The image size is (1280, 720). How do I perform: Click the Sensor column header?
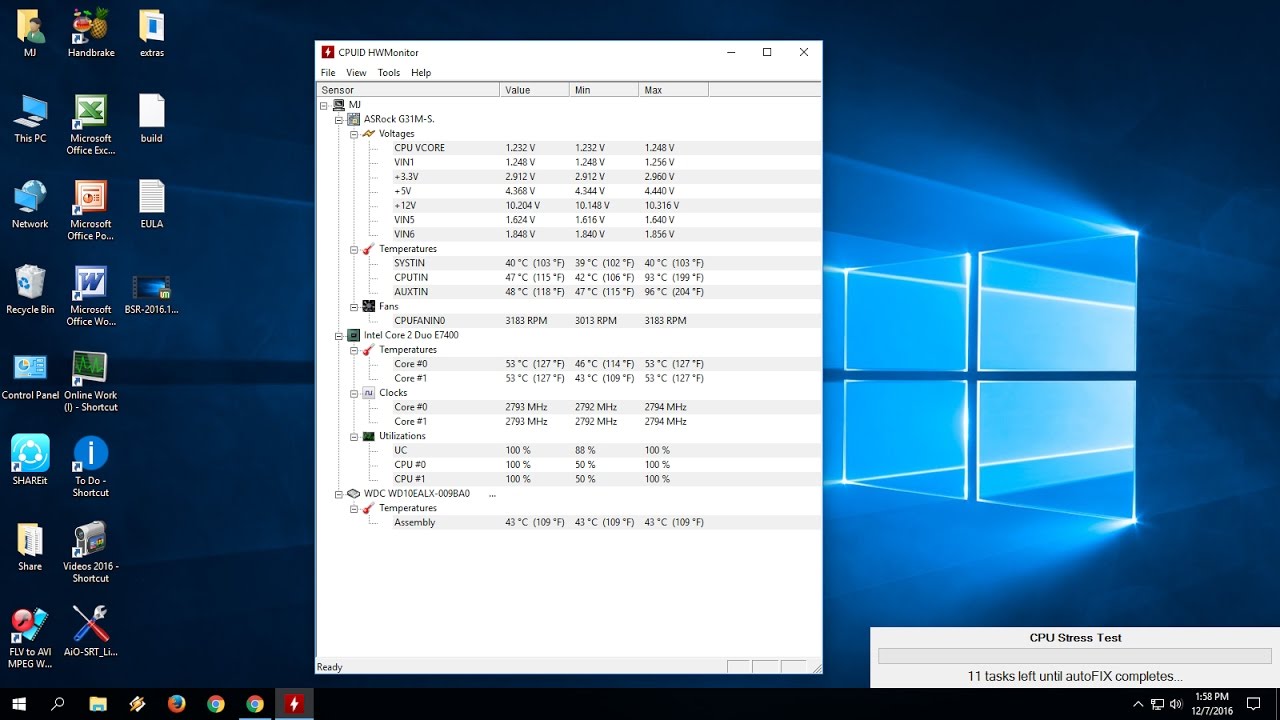[408, 90]
